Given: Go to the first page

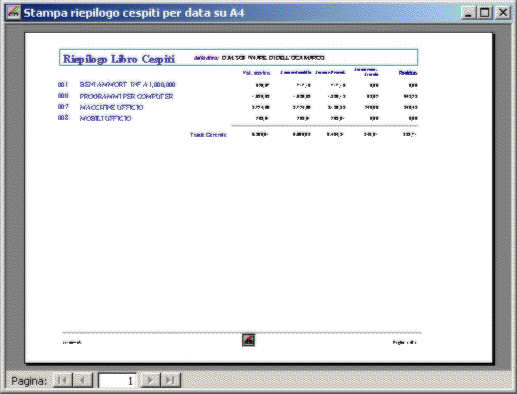Looking at the screenshot, I should [x=63, y=380].
